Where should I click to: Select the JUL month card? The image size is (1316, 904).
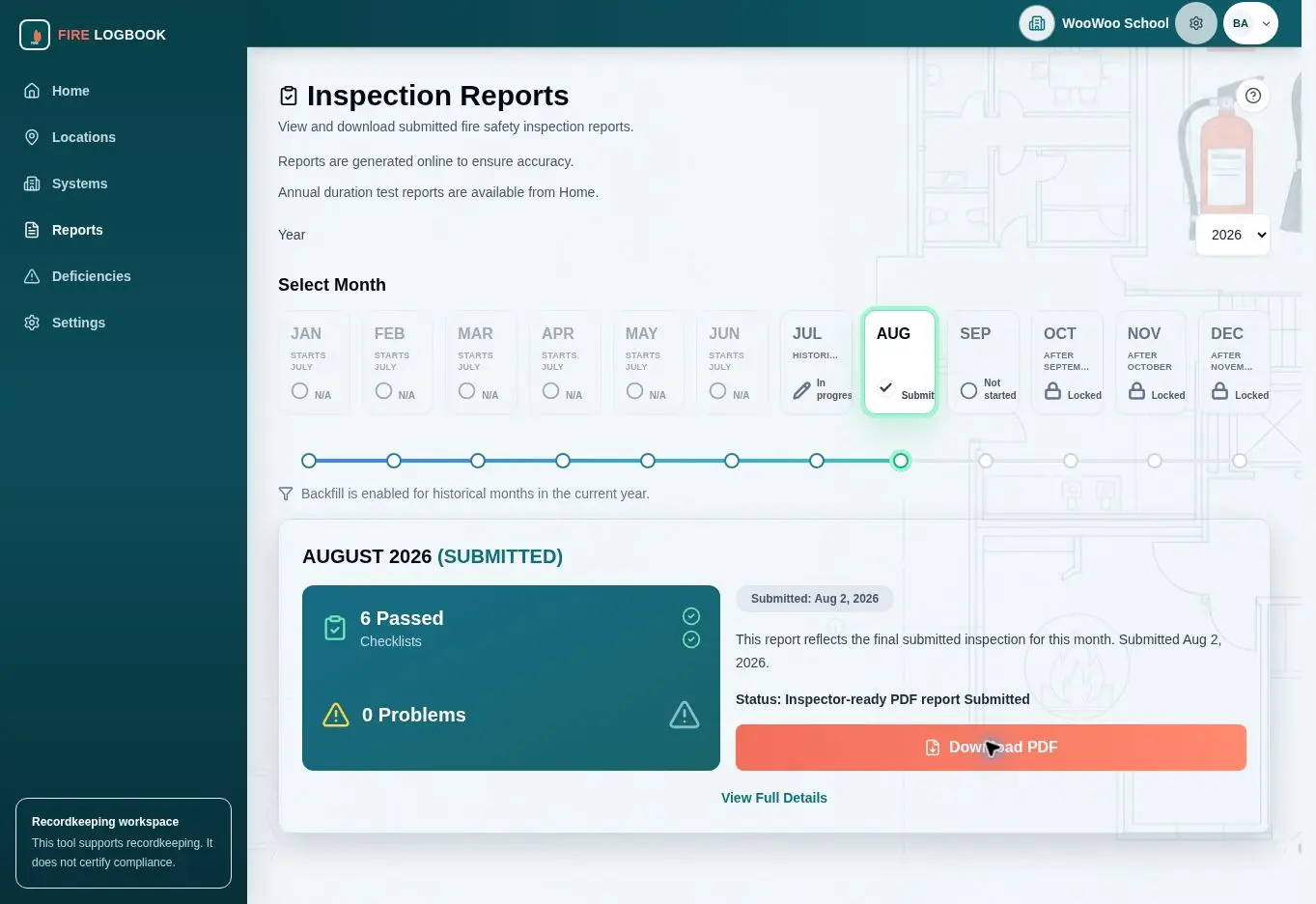tap(816, 362)
